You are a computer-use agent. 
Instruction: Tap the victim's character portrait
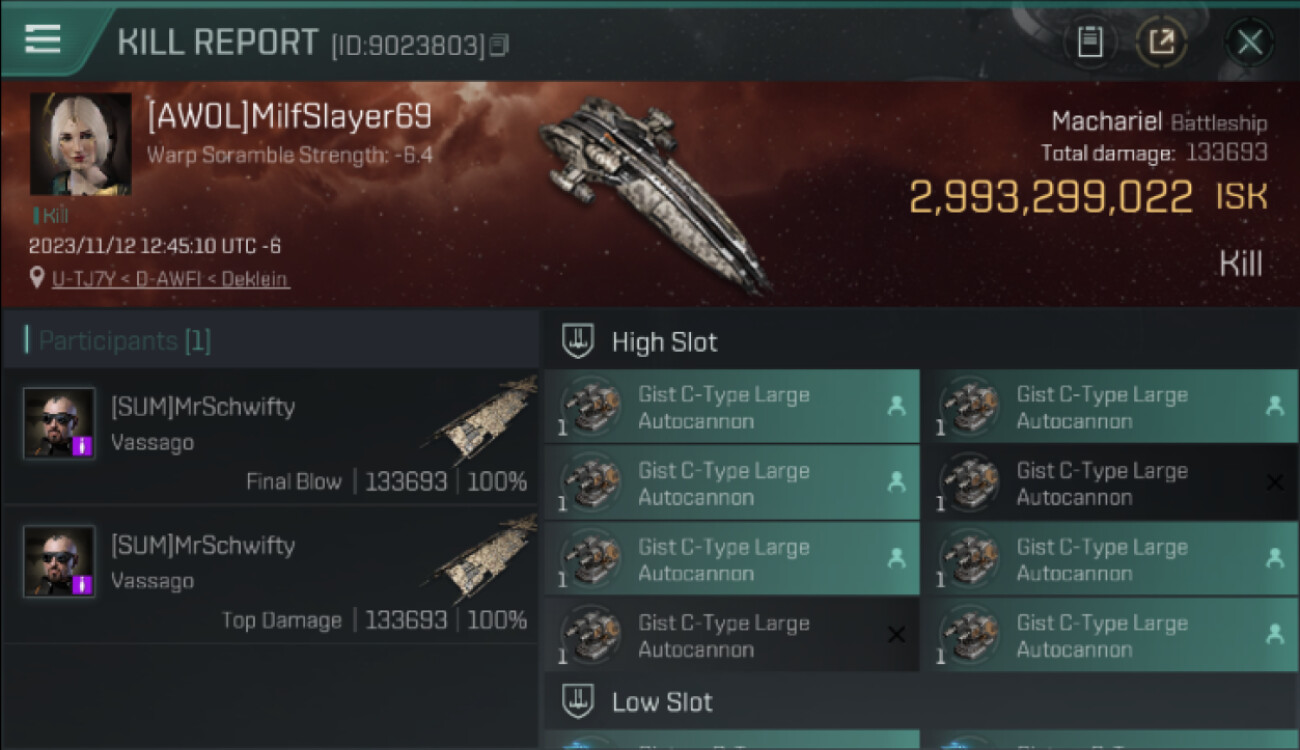[x=80, y=144]
